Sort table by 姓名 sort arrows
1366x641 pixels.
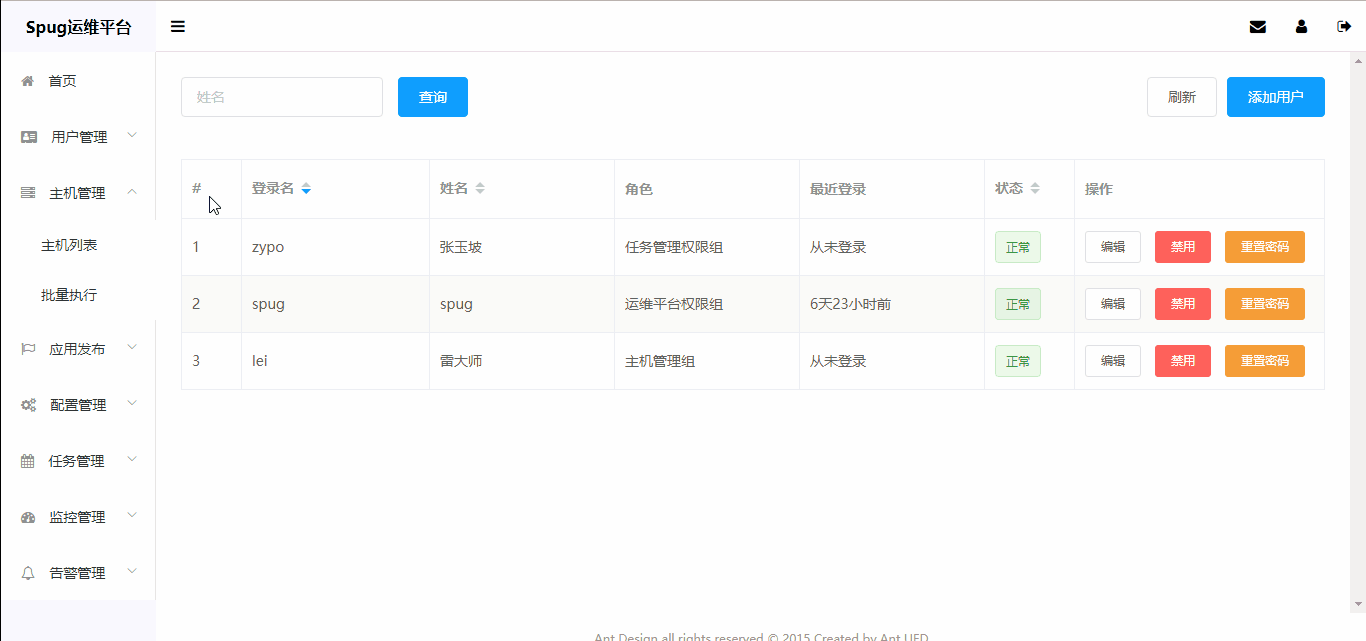[480, 189]
